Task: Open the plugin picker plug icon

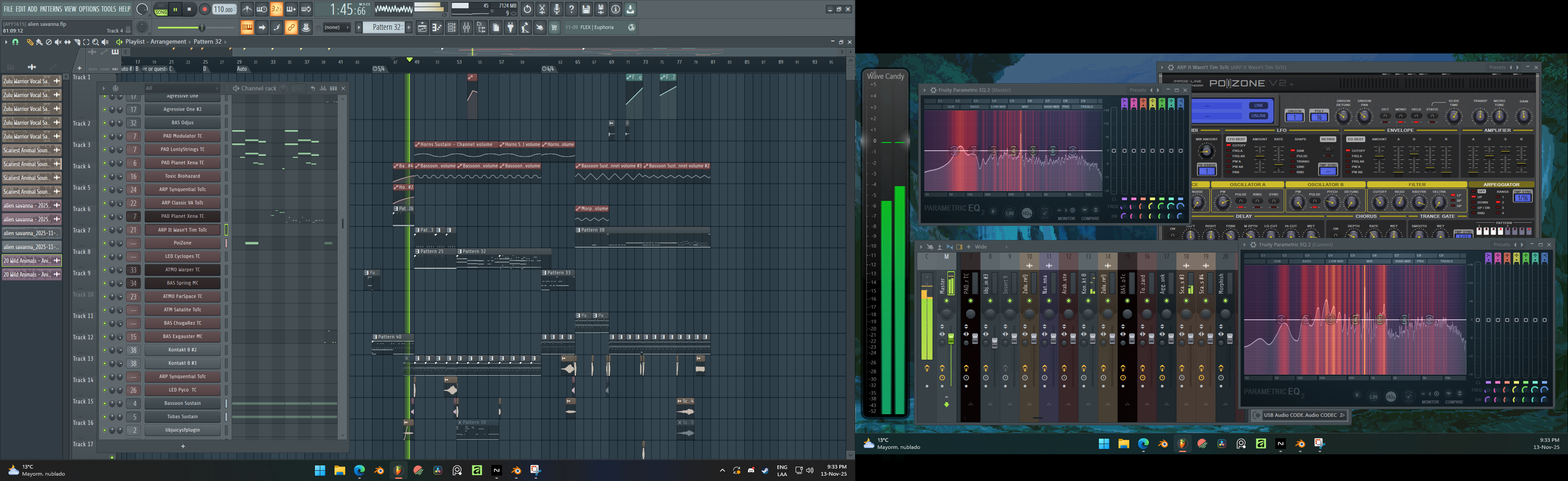Action: coord(510,28)
